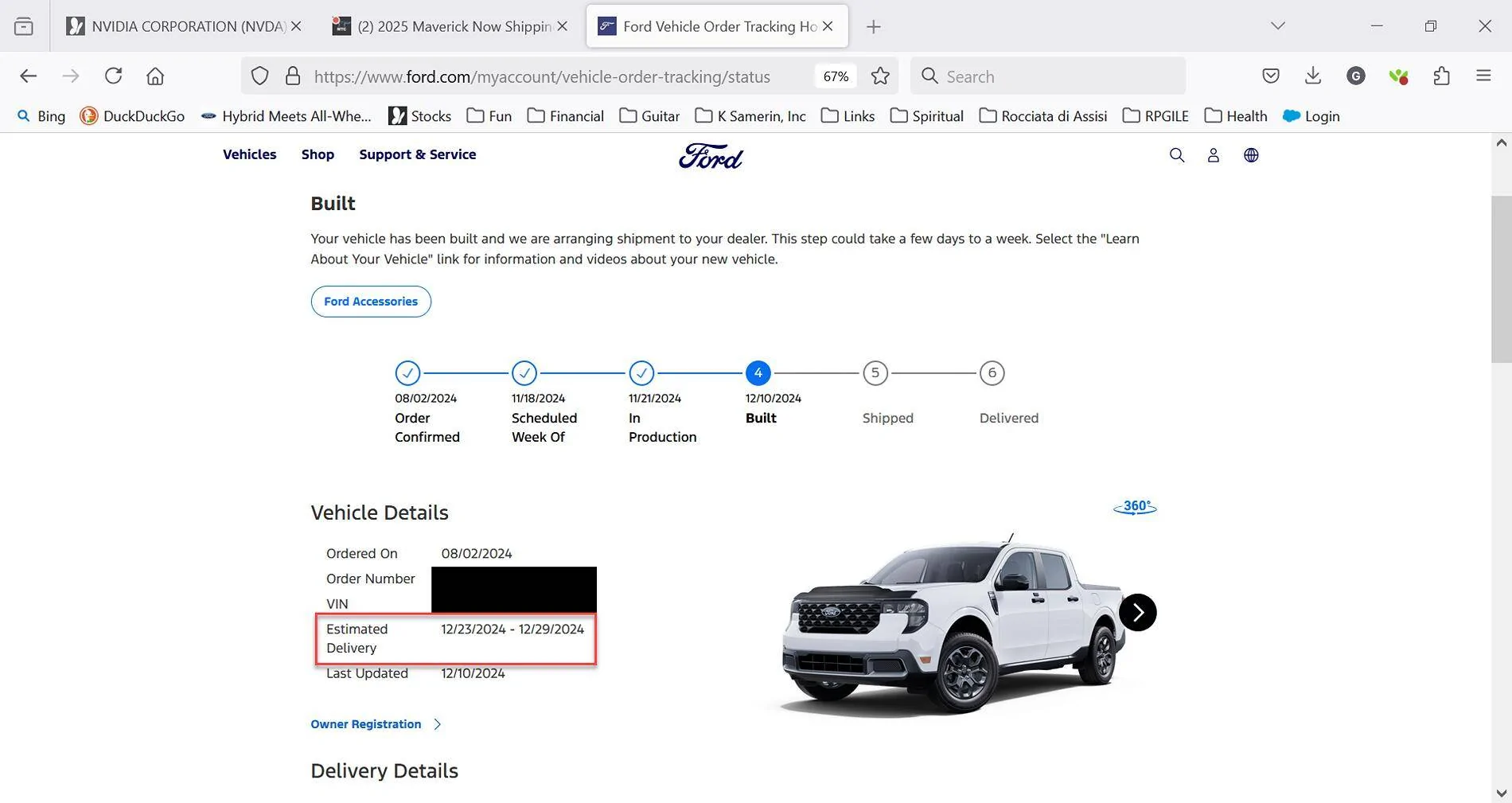Click the Ford site search magnifier

(1177, 155)
